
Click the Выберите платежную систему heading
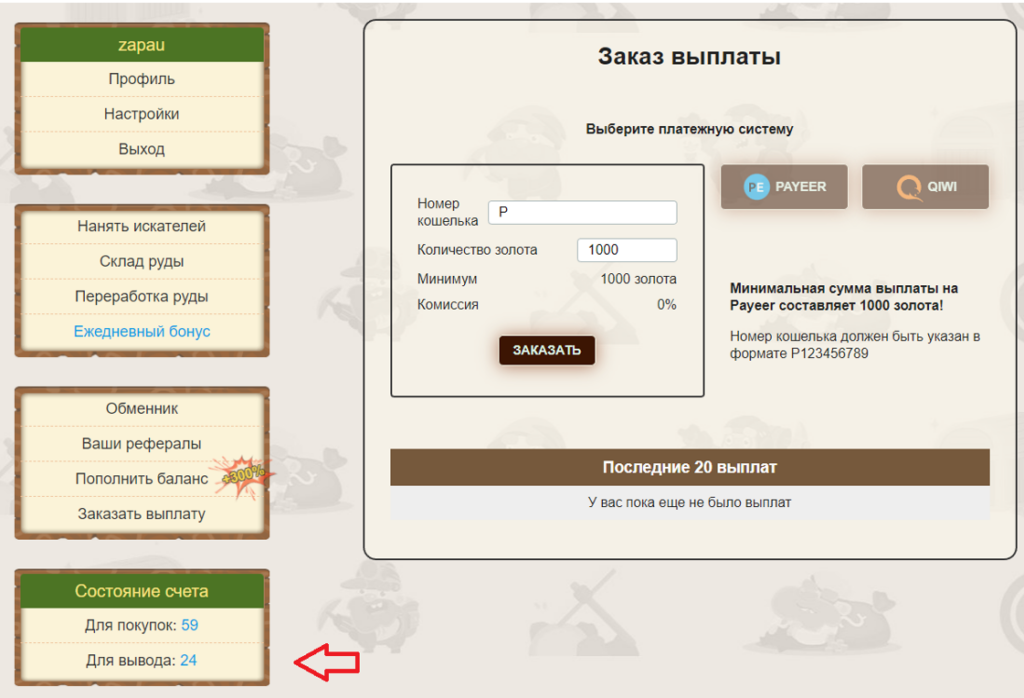pyautogui.click(x=690, y=129)
